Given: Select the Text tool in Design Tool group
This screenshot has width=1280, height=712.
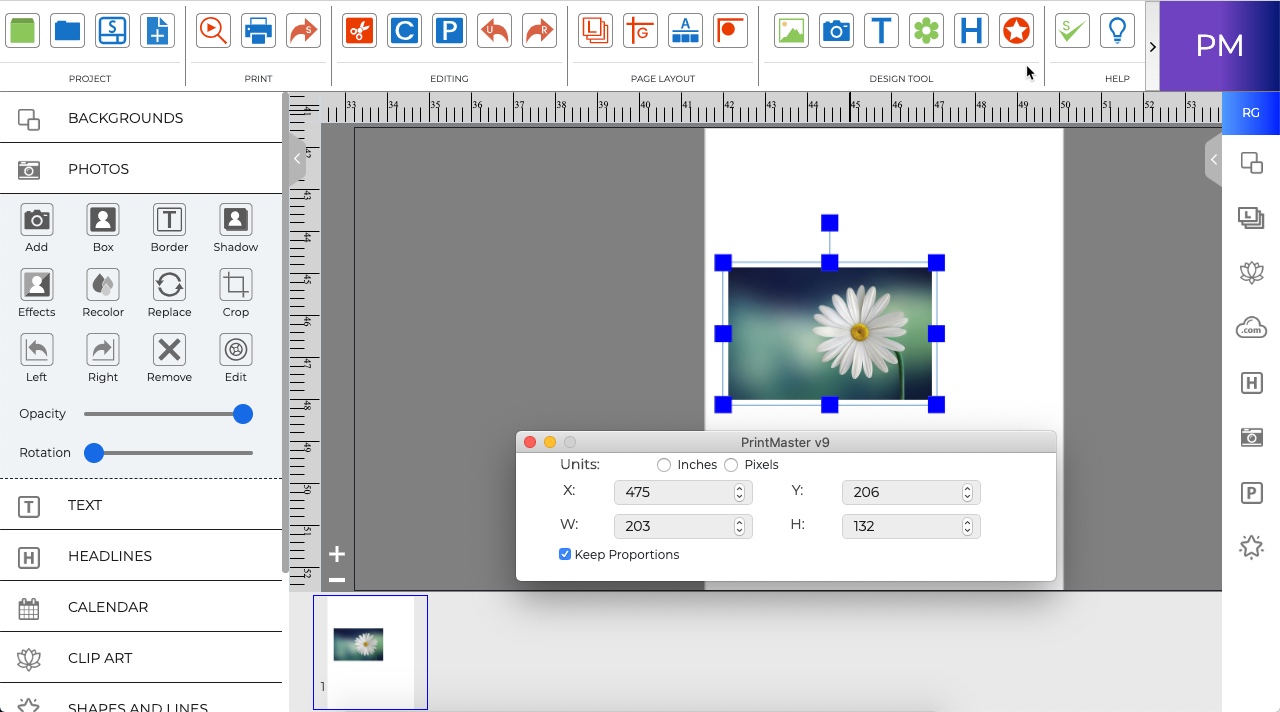Looking at the screenshot, I should tap(881, 30).
